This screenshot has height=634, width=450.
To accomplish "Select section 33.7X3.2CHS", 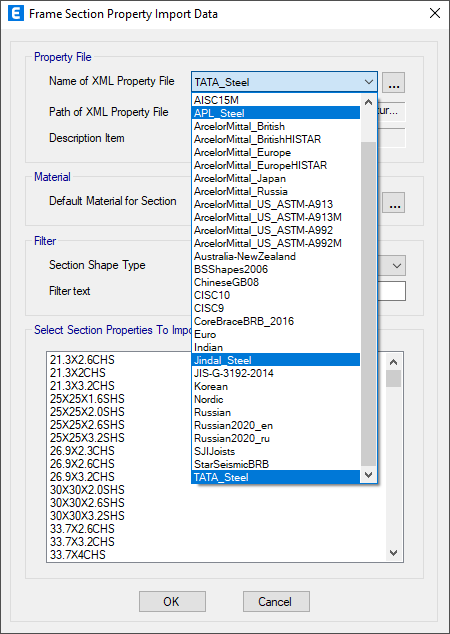I will pos(82,541).
